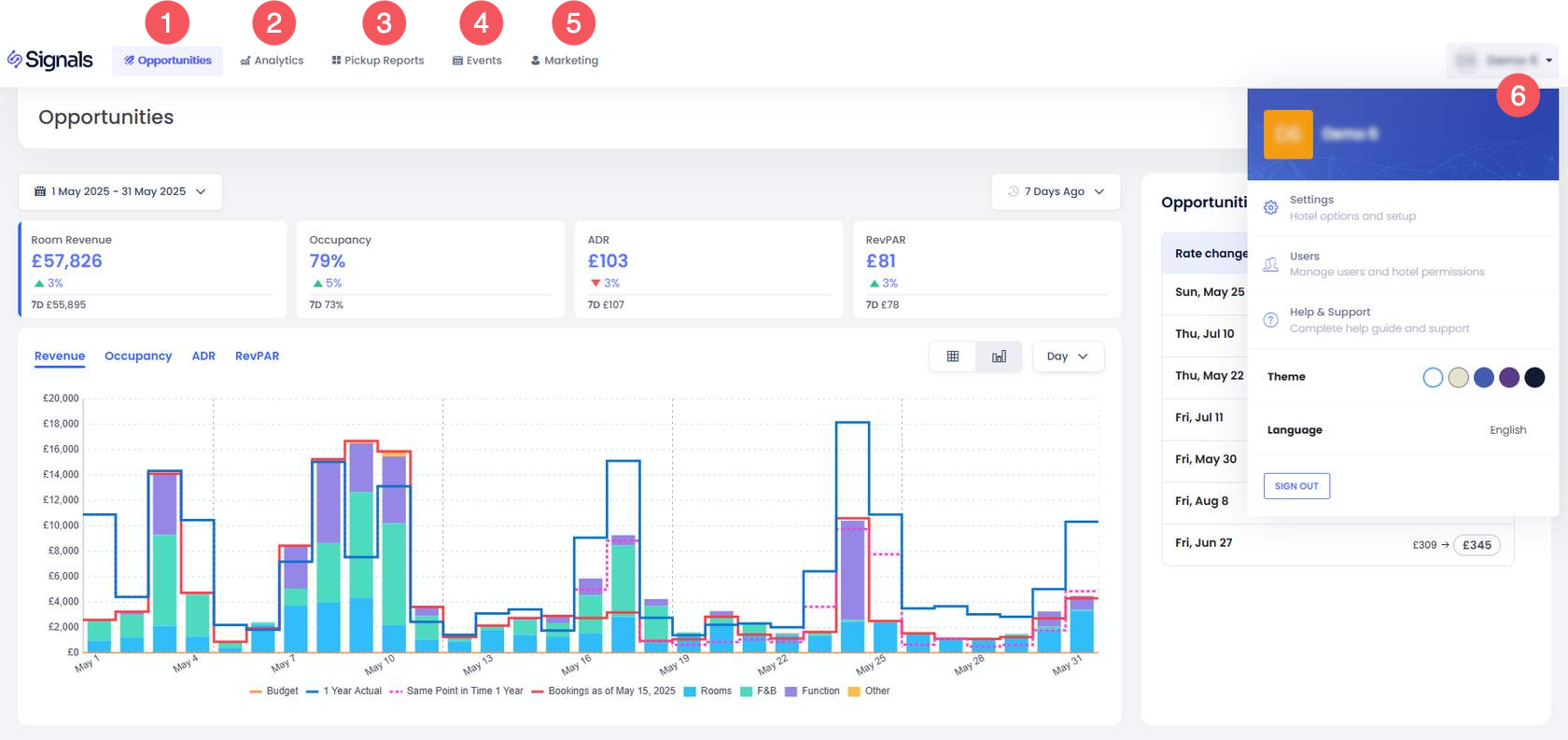The image size is (1568, 740).
Task: Click the £345 rate change button
Action: (x=1477, y=545)
